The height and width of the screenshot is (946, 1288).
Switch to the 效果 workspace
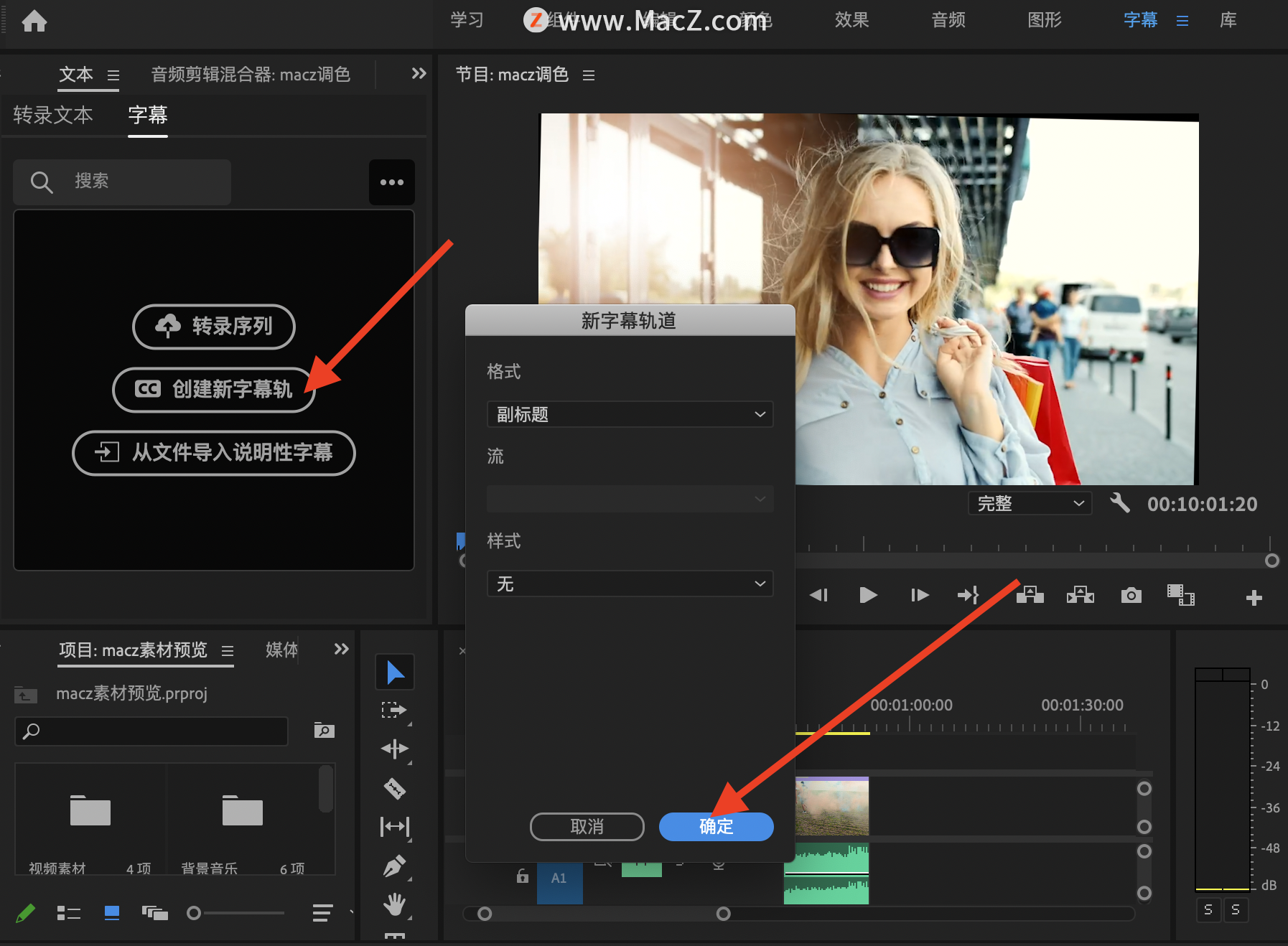click(x=852, y=20)
